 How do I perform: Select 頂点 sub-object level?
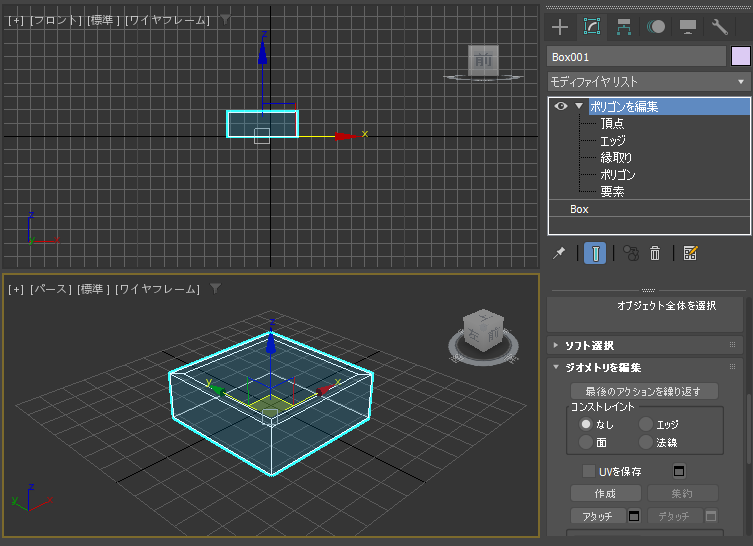pos(612,123)
